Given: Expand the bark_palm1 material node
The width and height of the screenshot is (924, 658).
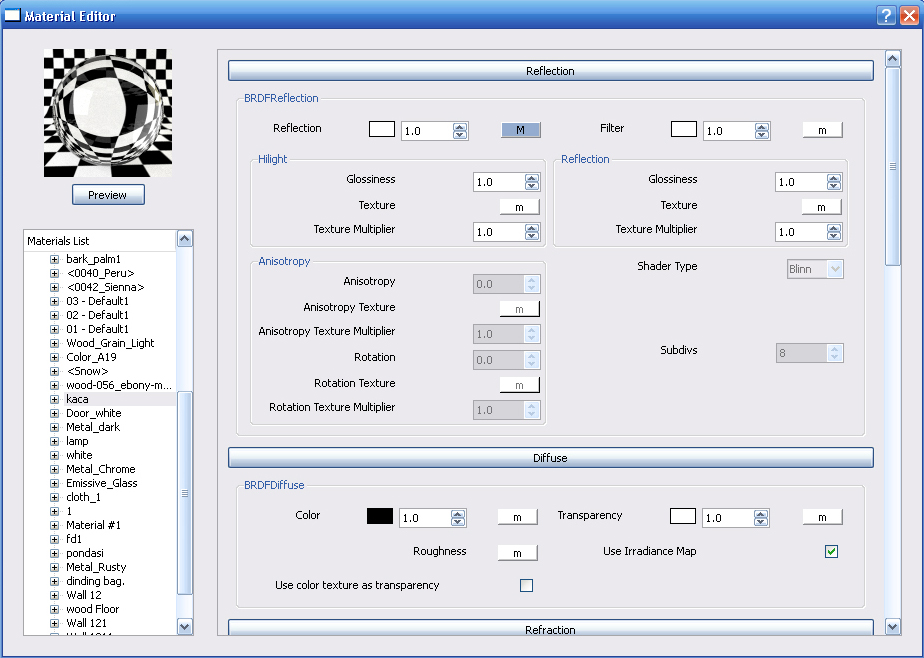Looking at the screenshot, I should pyautogui.click(x=54, y=259).
